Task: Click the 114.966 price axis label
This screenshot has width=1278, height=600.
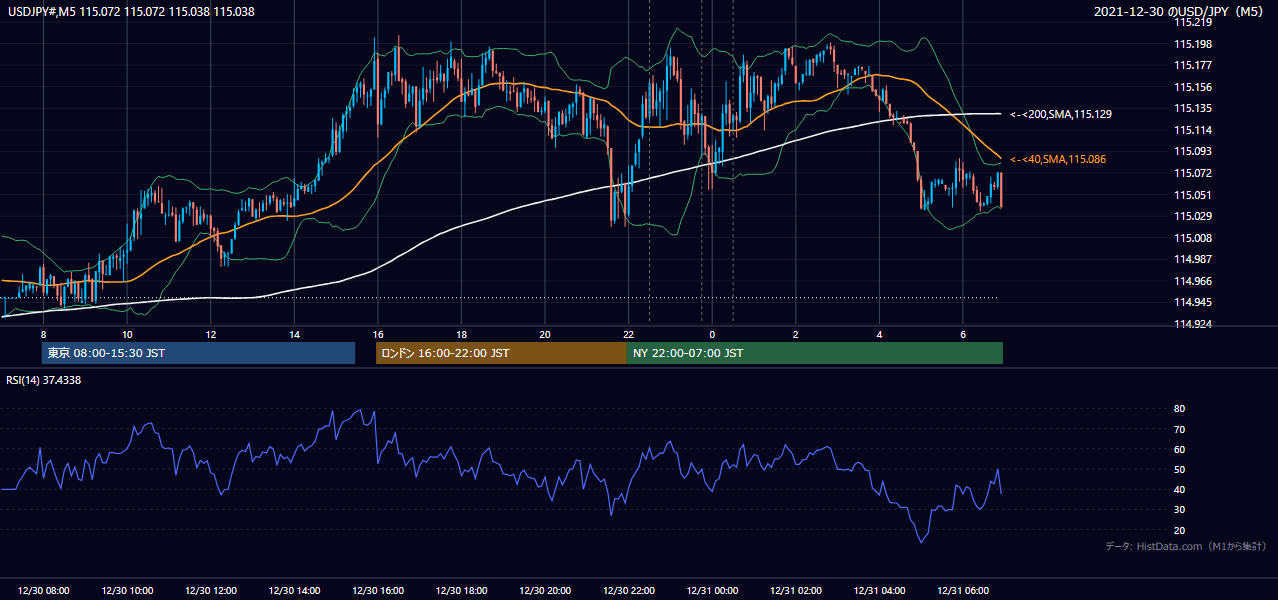Action: pos(1191,281)
